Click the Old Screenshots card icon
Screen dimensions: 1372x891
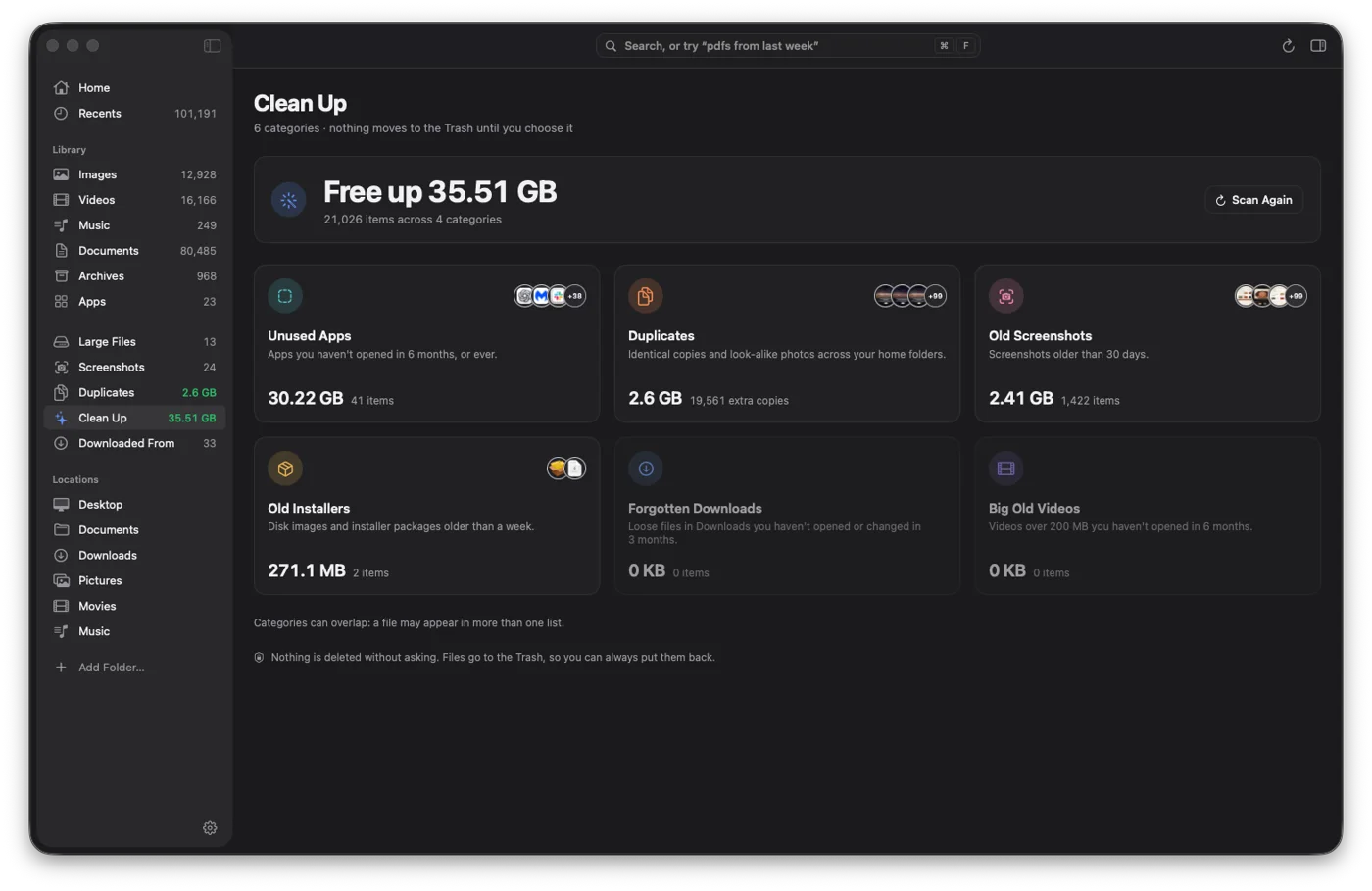(x=1006, y=296)
